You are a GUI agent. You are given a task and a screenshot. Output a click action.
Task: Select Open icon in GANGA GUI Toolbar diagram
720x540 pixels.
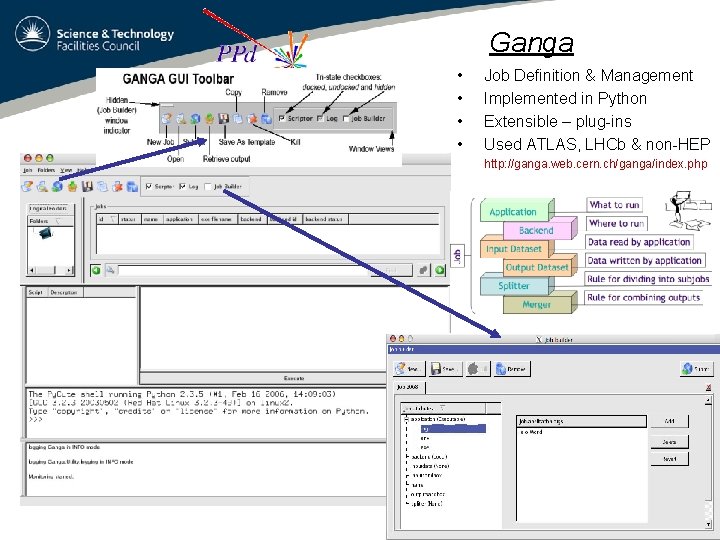(181, 118)
